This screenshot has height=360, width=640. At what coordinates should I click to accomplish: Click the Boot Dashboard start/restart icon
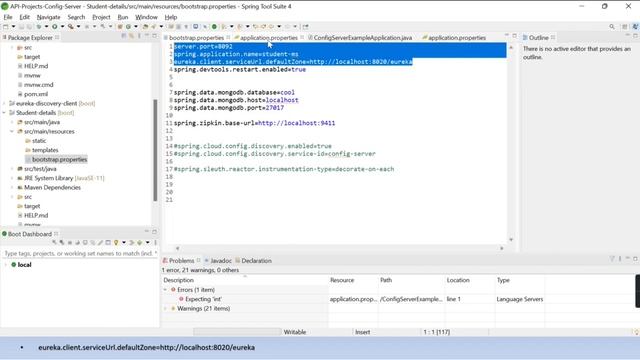pos(54,242)
